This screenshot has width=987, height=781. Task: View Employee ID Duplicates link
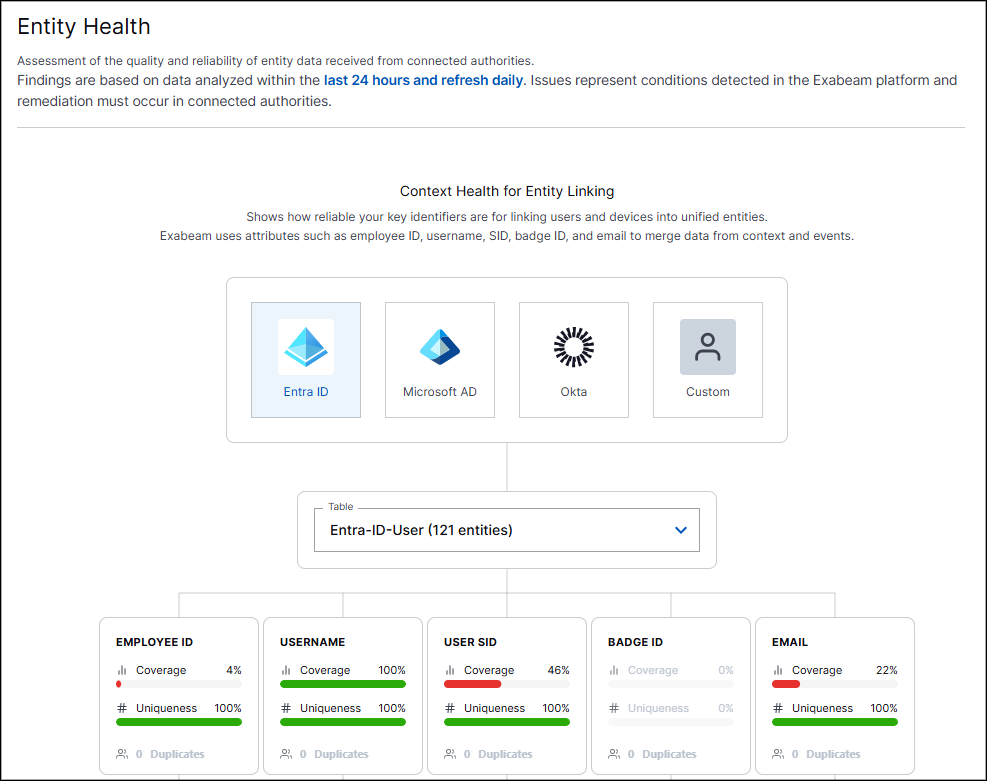(177, 754)
